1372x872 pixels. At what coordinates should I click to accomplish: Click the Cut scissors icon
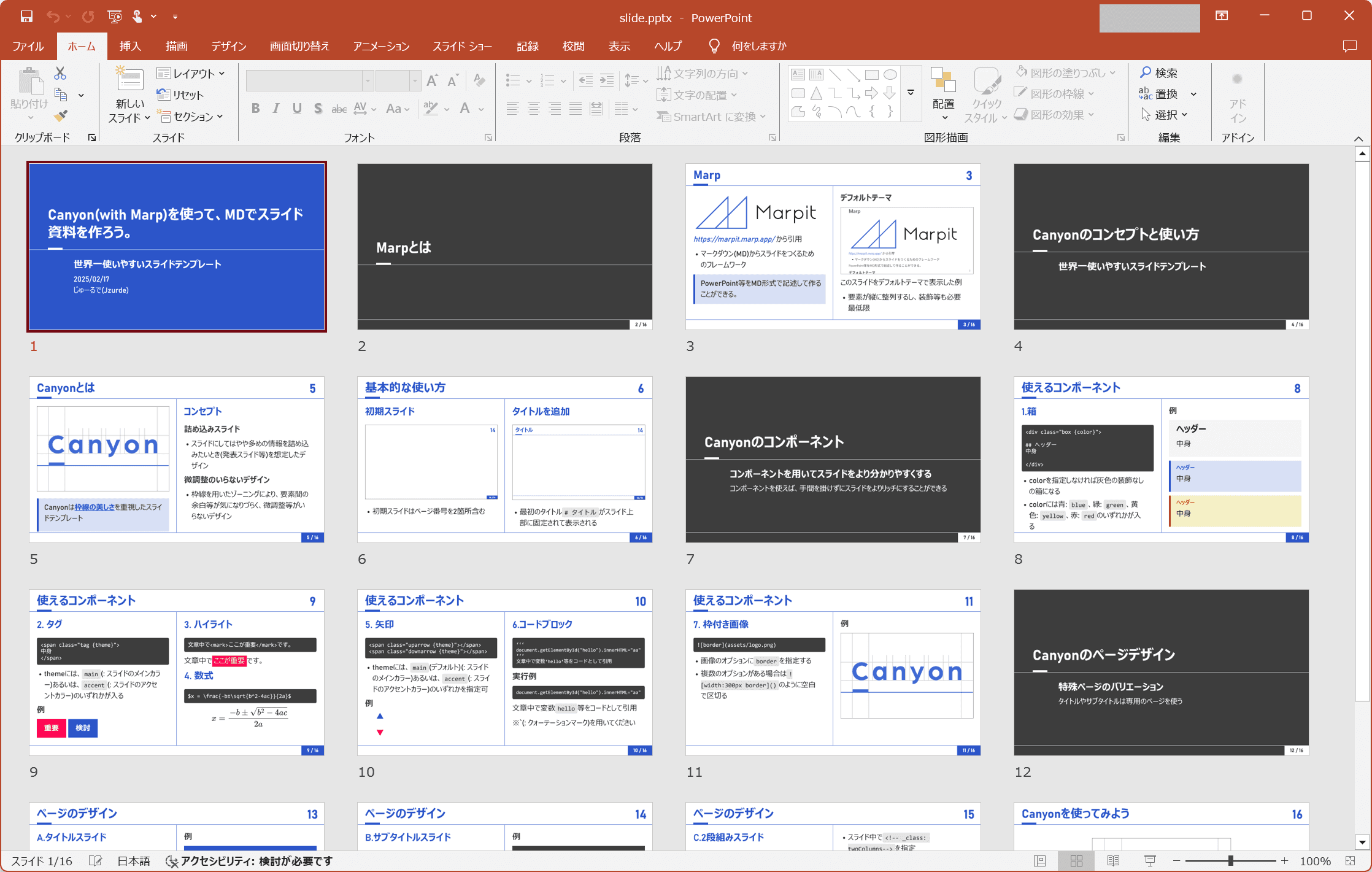point(60,74)
